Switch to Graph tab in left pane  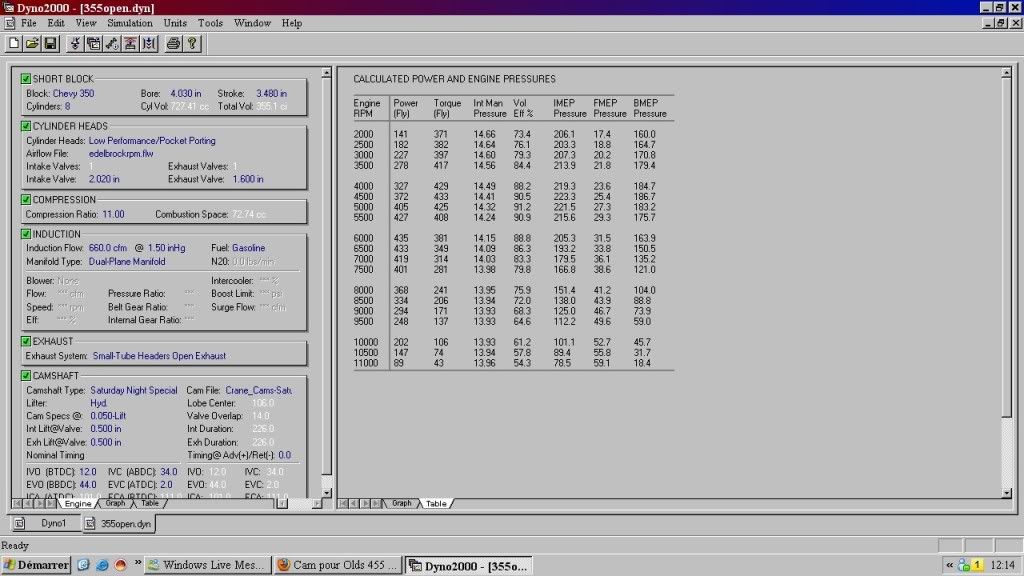coord(116,504)
